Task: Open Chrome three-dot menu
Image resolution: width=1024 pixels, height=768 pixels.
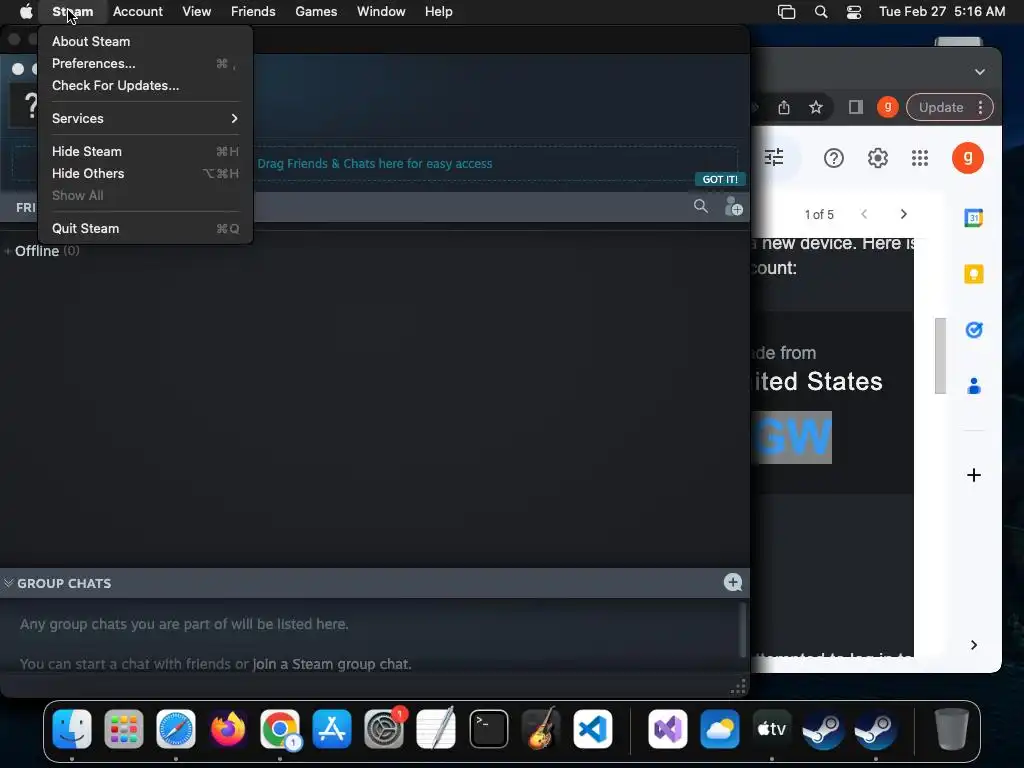Action: click(x=980, y=107)
